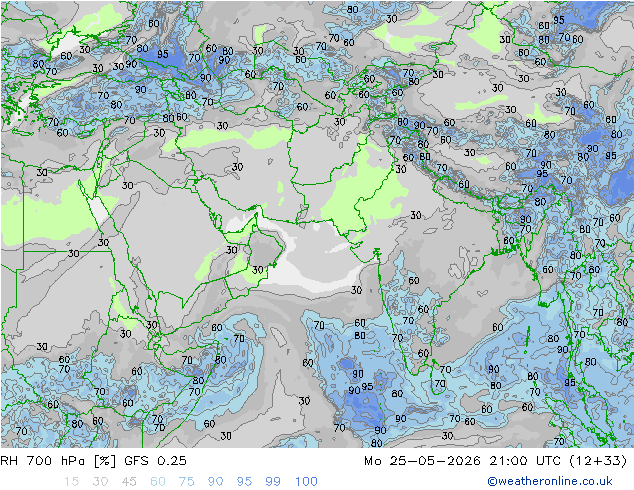The width and height of the screenshot is (634, 490).
Task: Click the weatheronline.co.uk copyright link
Action: click(x=549, y=481)
